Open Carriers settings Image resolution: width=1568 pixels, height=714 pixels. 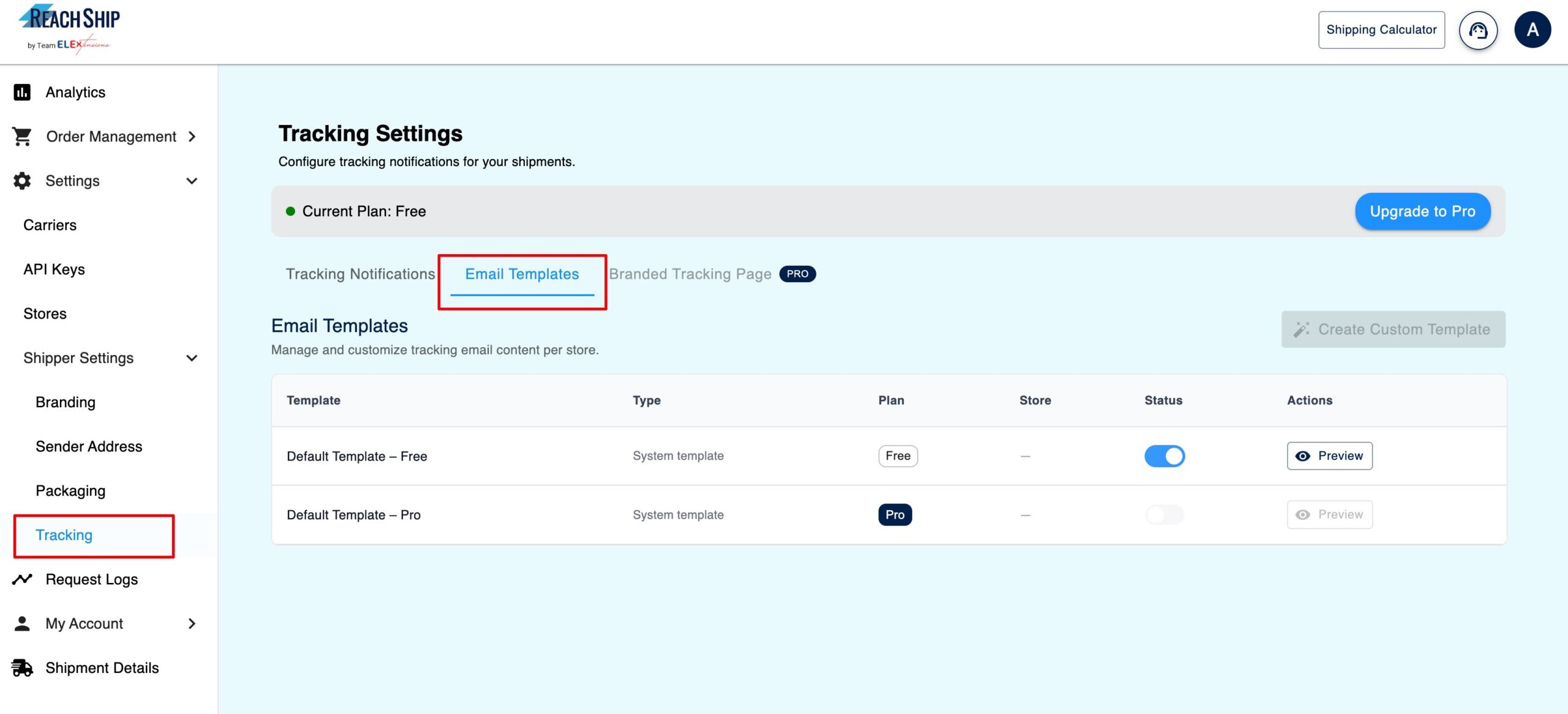click(x=50, y=225)
